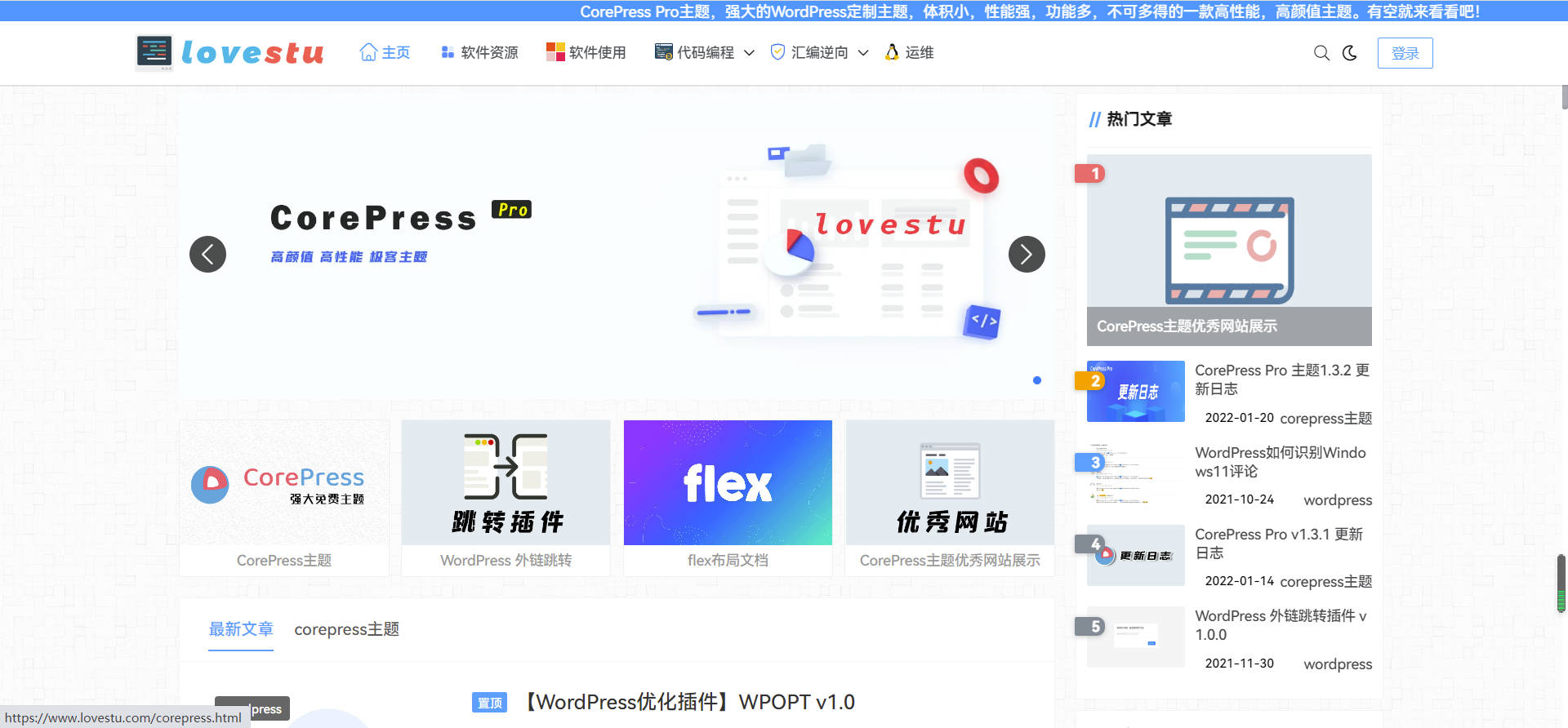Switch to 最新文章 tab
This screenshot has height=728, width=1568.
(x=241, y=629)
